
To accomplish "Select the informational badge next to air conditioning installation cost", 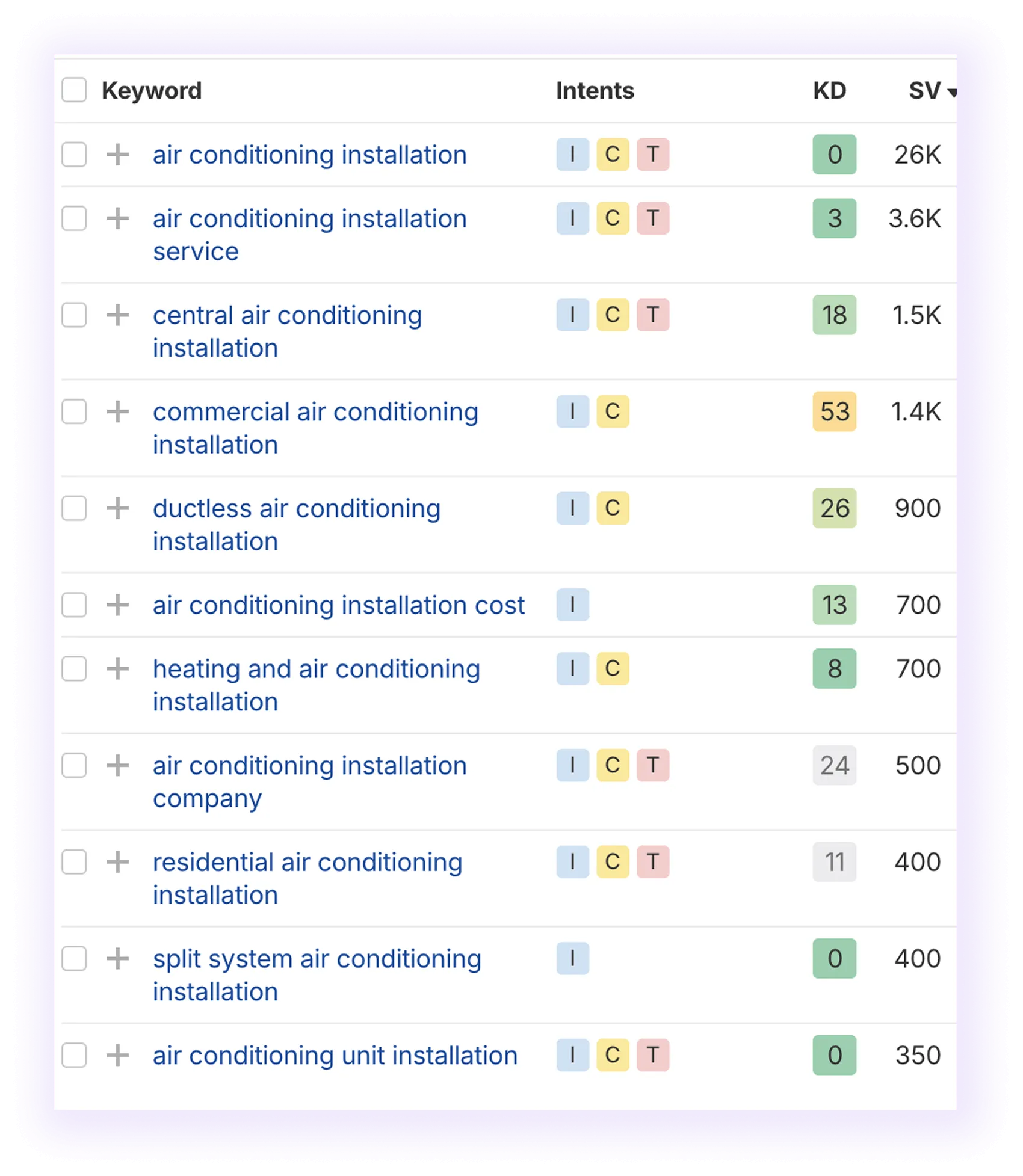I will pos(572,605).
